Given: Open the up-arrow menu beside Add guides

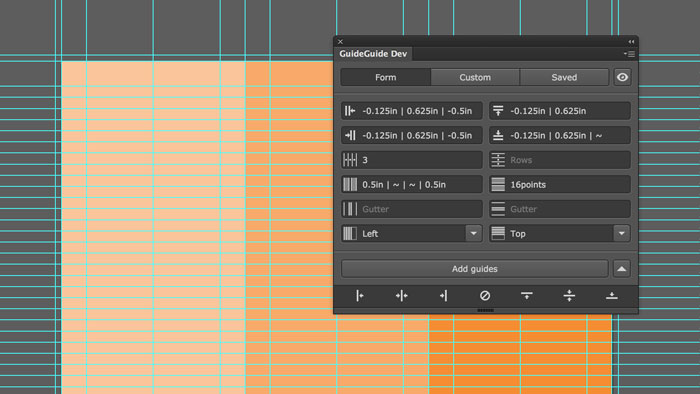Looking at the screenshot, I should tap(621, 269).
